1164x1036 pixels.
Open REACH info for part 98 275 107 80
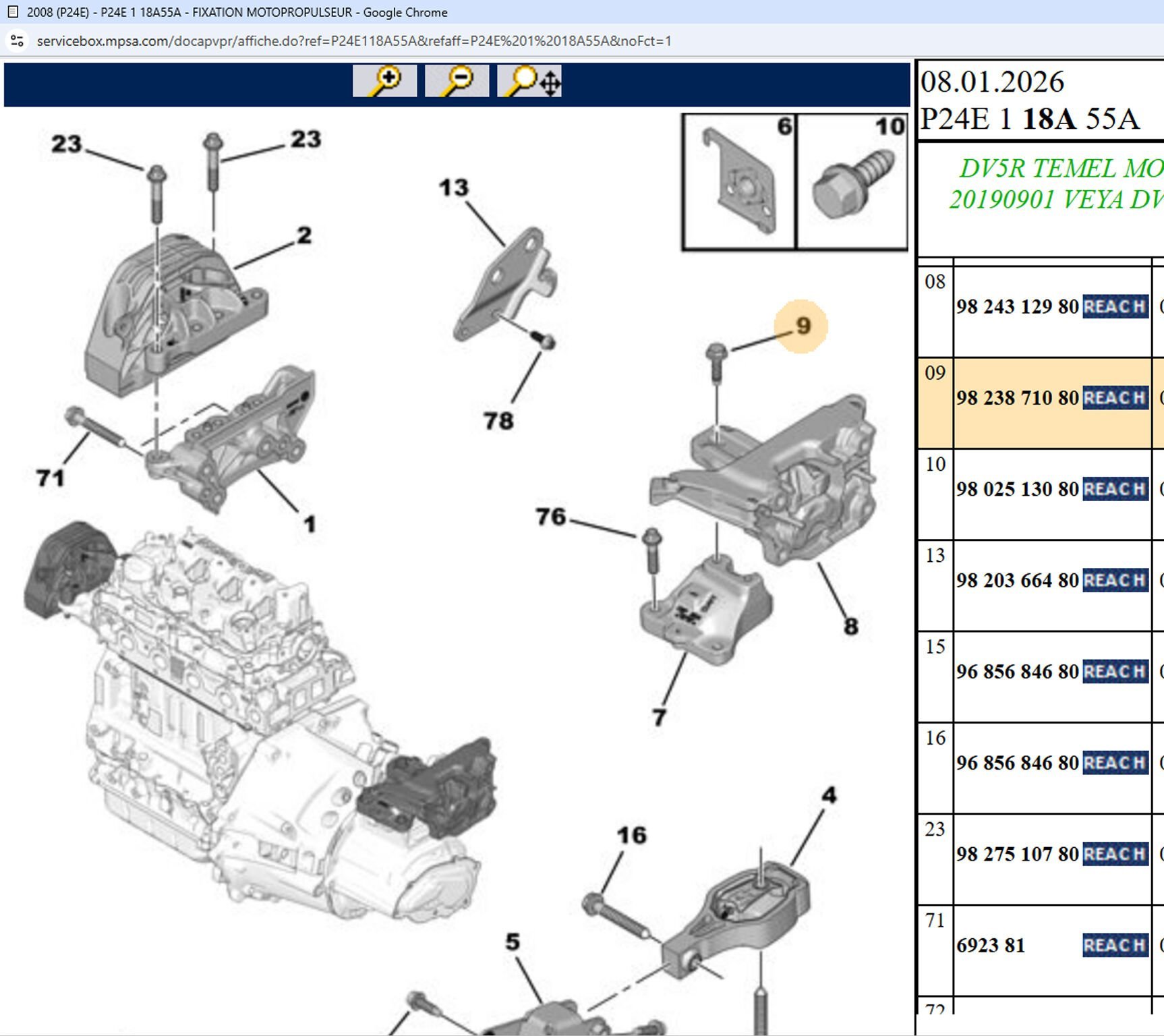tap(1115, 853)
